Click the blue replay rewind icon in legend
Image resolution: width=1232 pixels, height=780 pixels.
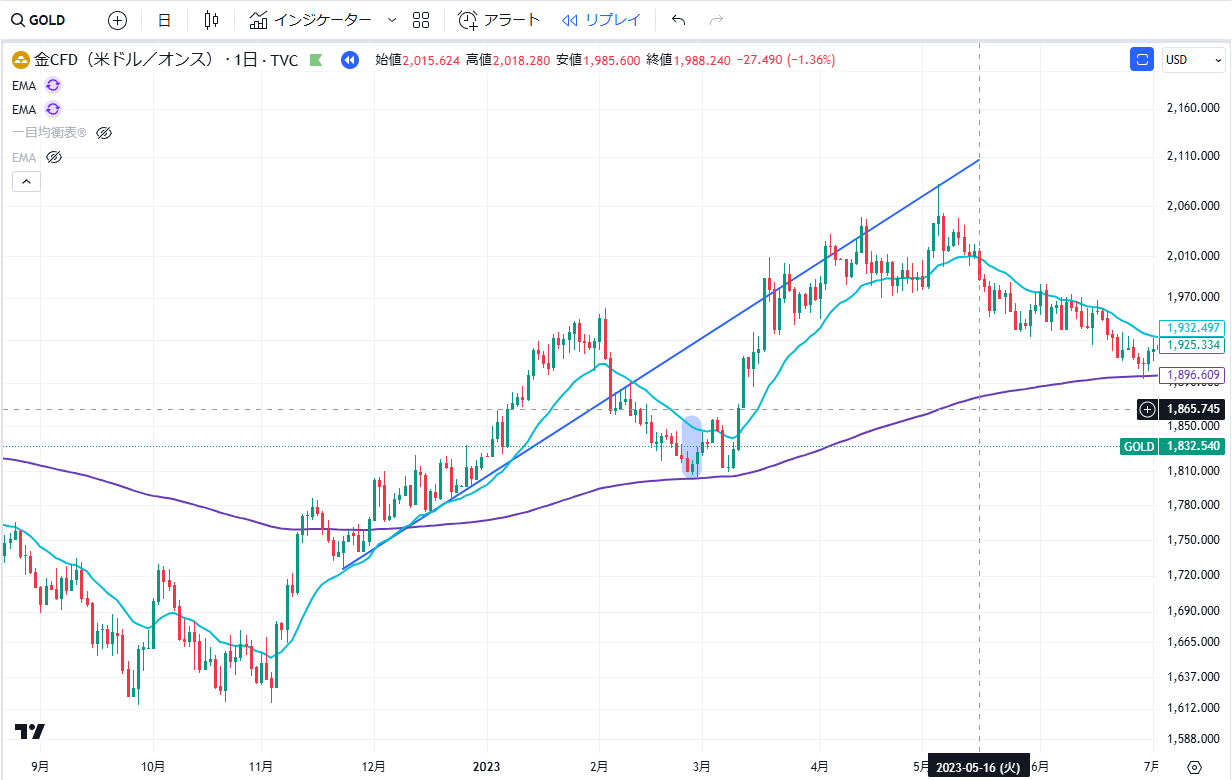[x=349, y=60]
